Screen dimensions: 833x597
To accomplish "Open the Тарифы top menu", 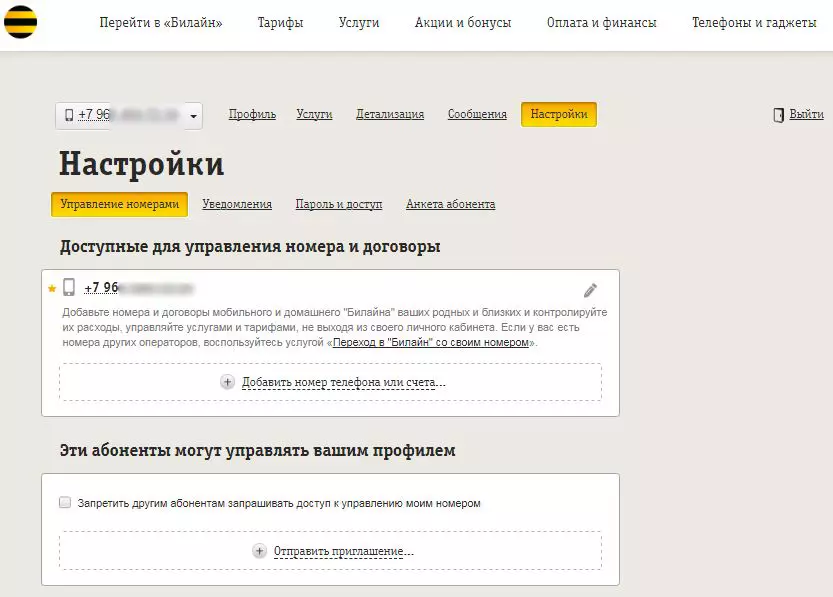I will (x=280, y=23).
